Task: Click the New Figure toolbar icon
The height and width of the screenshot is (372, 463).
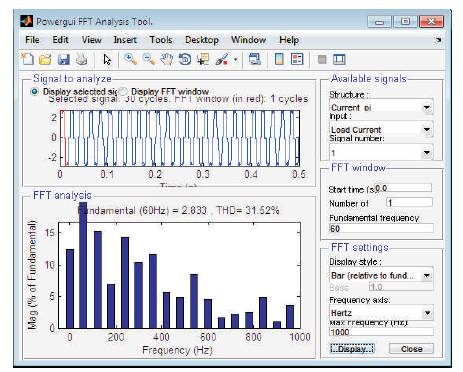Action: [27, 59]
